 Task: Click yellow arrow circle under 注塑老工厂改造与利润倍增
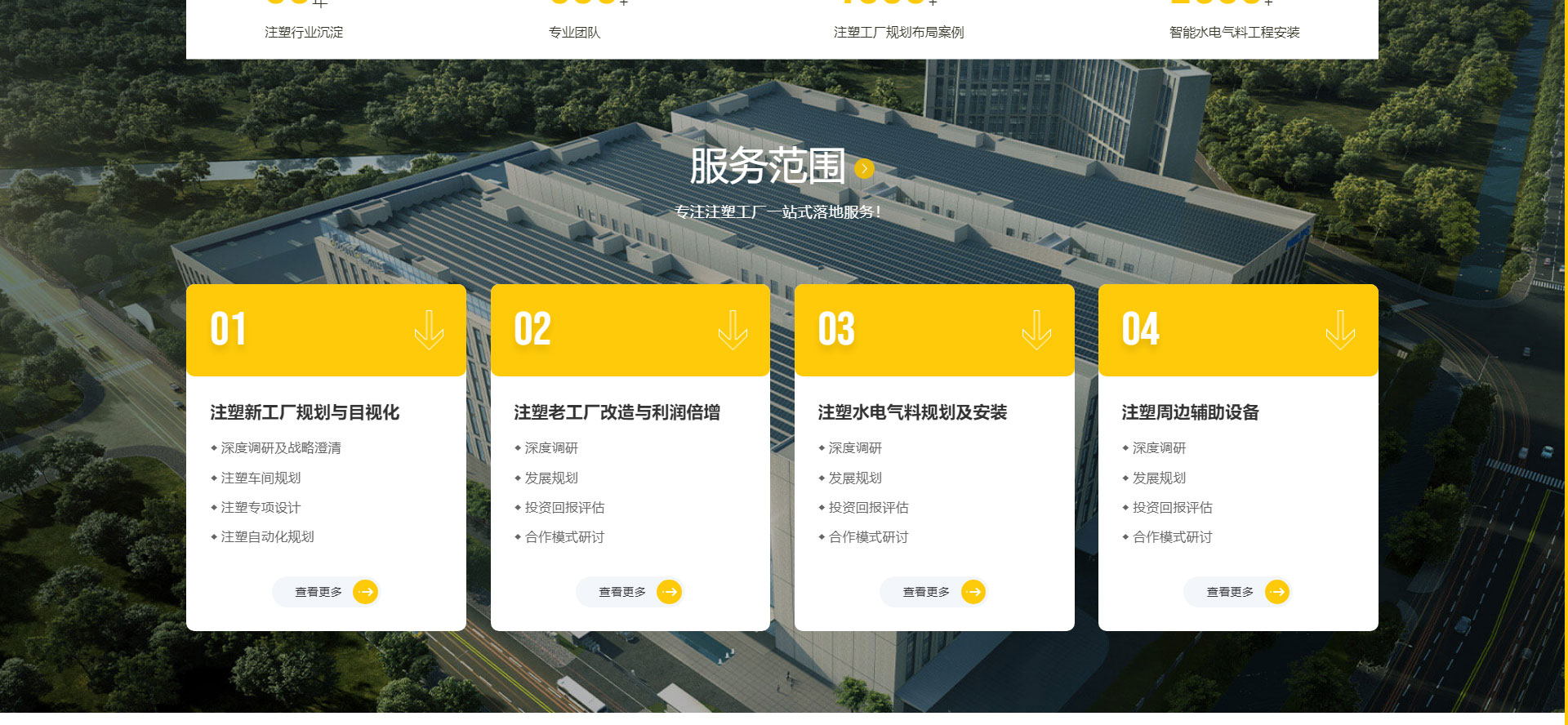click(669, 592)
